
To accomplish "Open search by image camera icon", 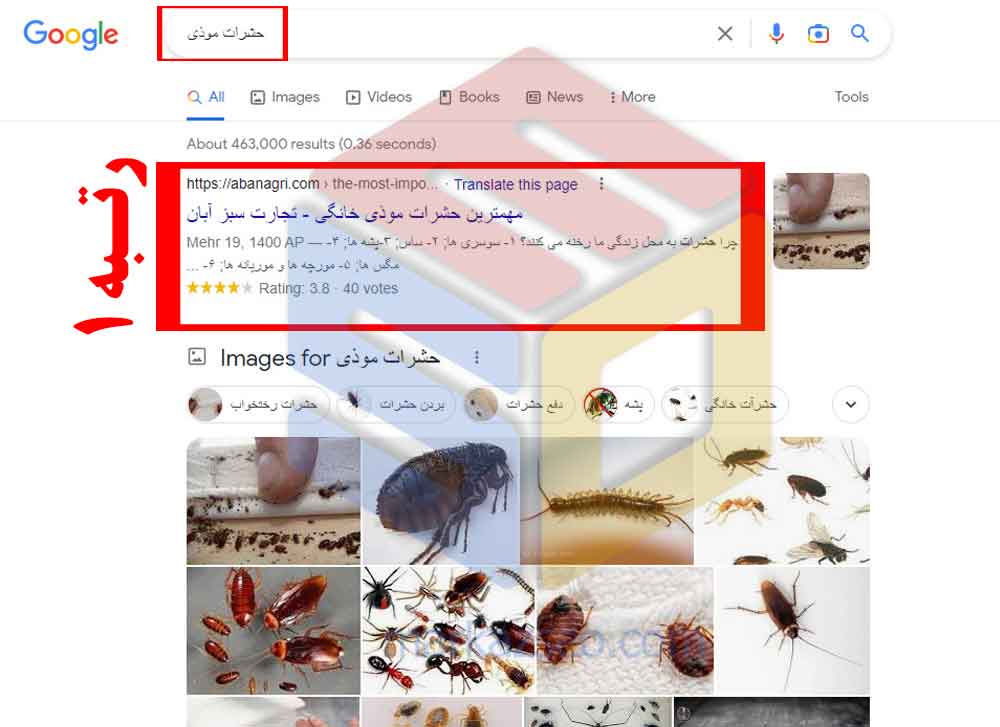I will [818, 33].
